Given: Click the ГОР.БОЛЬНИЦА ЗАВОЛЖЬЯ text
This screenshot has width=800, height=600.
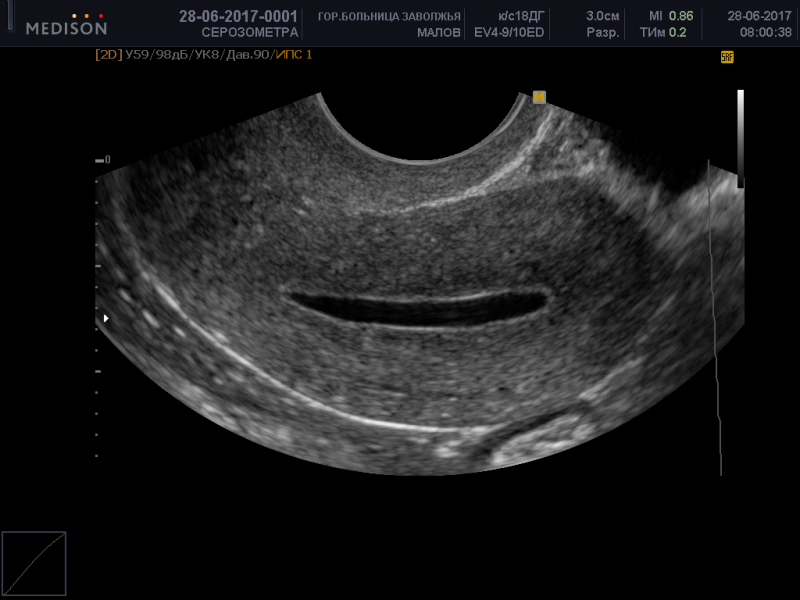Looking at the screenshot, I should tap(389, 16).
